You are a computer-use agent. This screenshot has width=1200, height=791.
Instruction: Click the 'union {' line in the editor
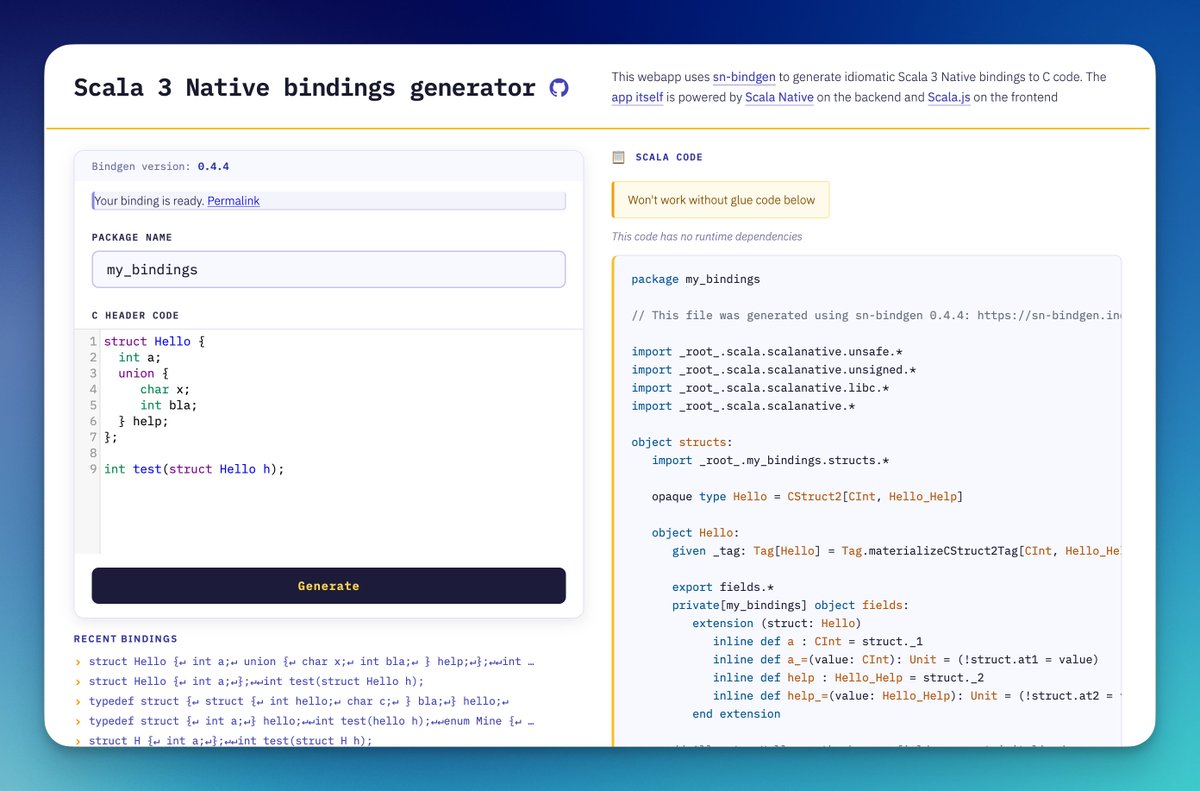coord(144,373)
